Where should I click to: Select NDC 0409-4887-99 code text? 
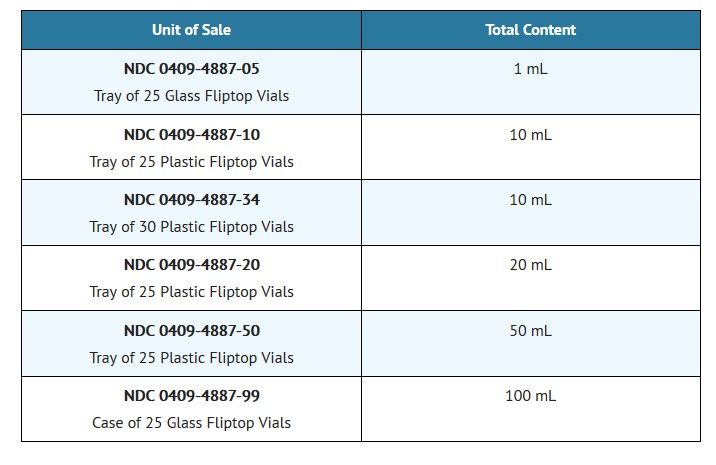tap(191, 396)
